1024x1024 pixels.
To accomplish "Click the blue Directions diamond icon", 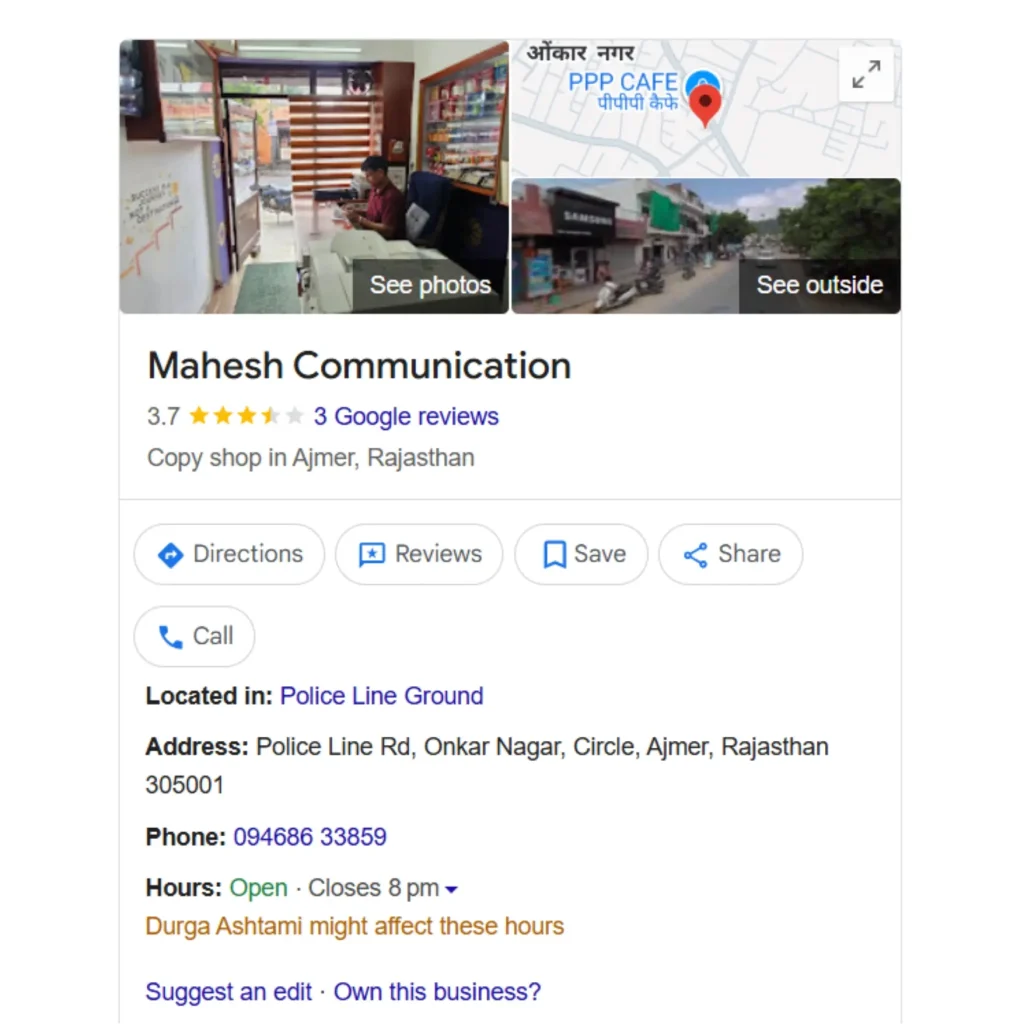I will [170, 554].
